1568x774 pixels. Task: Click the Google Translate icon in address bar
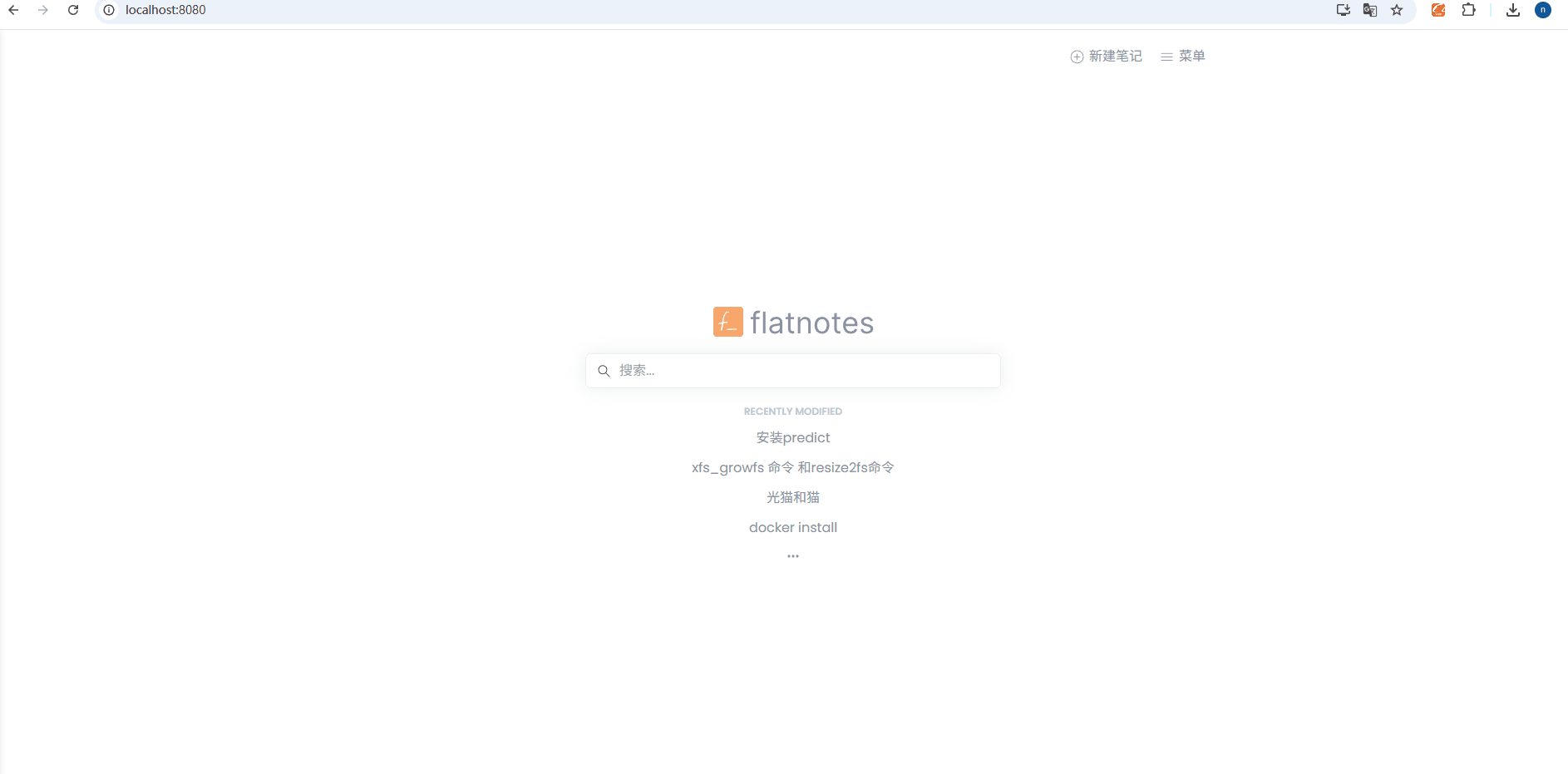pos(1370,10)
